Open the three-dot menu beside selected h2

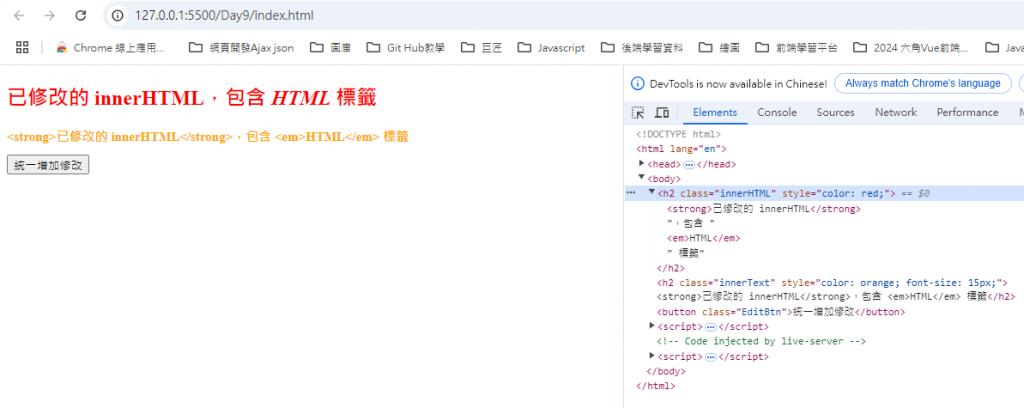[631, 193]
